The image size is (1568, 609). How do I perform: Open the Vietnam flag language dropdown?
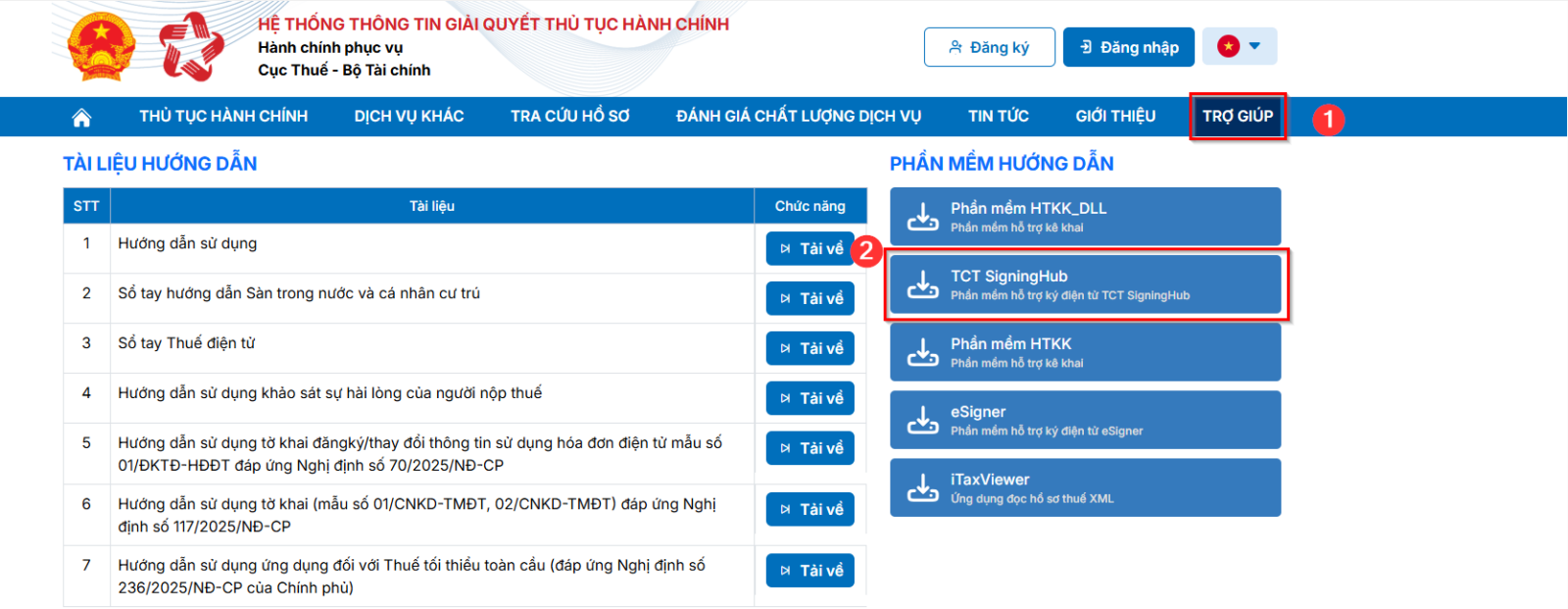point(1240,46)
